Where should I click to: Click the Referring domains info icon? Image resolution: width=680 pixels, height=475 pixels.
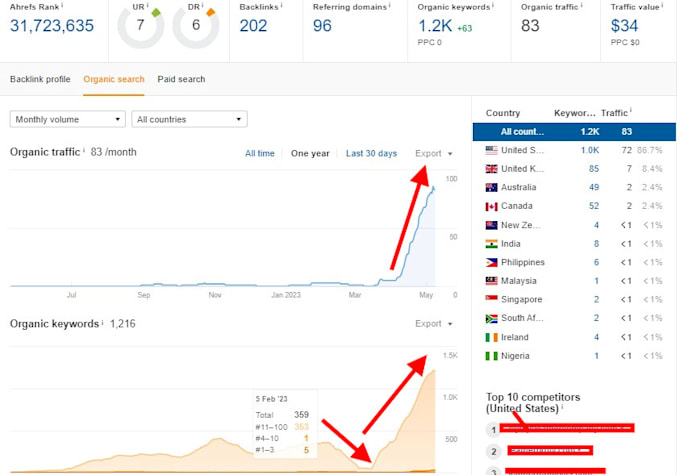pos(389,5)
